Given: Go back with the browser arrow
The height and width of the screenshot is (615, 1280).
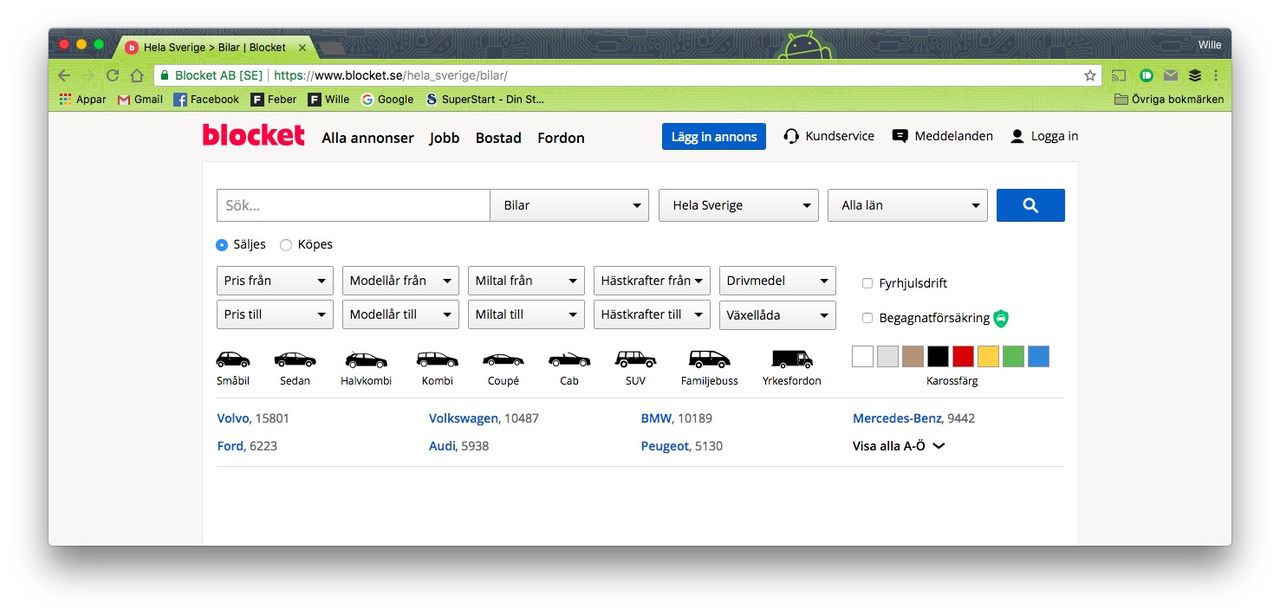Looking at the screenshot, I should [64, 75].
